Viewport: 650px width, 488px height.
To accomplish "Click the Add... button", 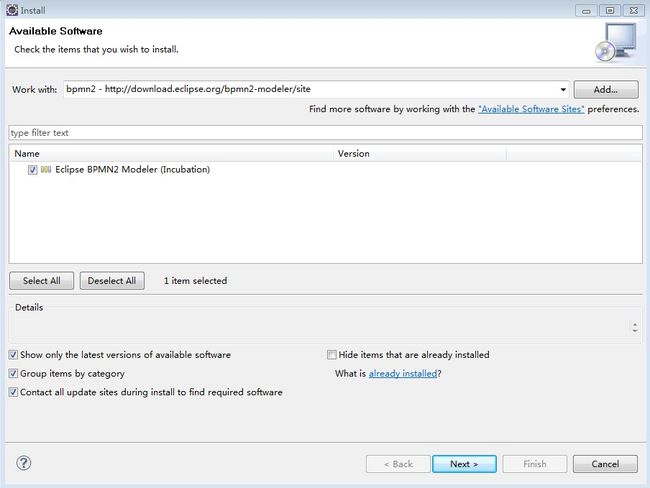I will click(x=606, y=90).
